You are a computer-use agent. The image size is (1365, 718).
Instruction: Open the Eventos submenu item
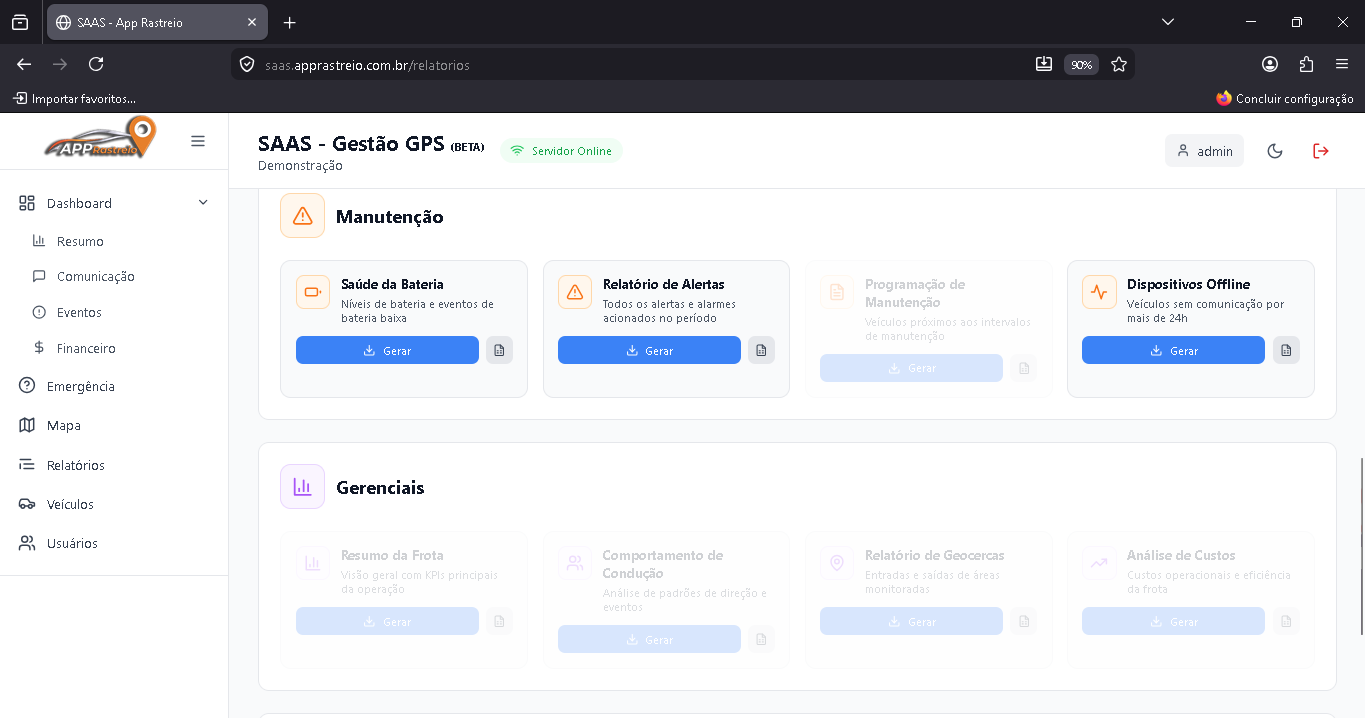coord(79,312)
